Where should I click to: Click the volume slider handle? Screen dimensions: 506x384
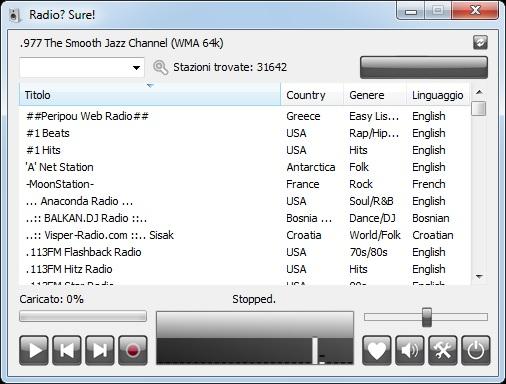[427, 317]
